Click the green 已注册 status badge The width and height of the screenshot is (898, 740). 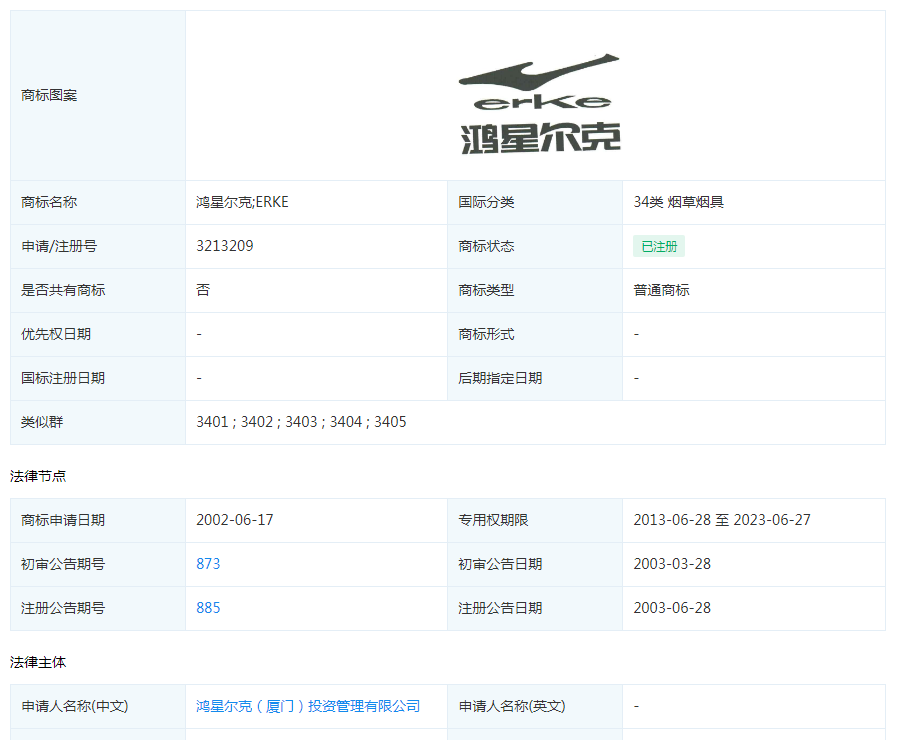pos(658,247)
